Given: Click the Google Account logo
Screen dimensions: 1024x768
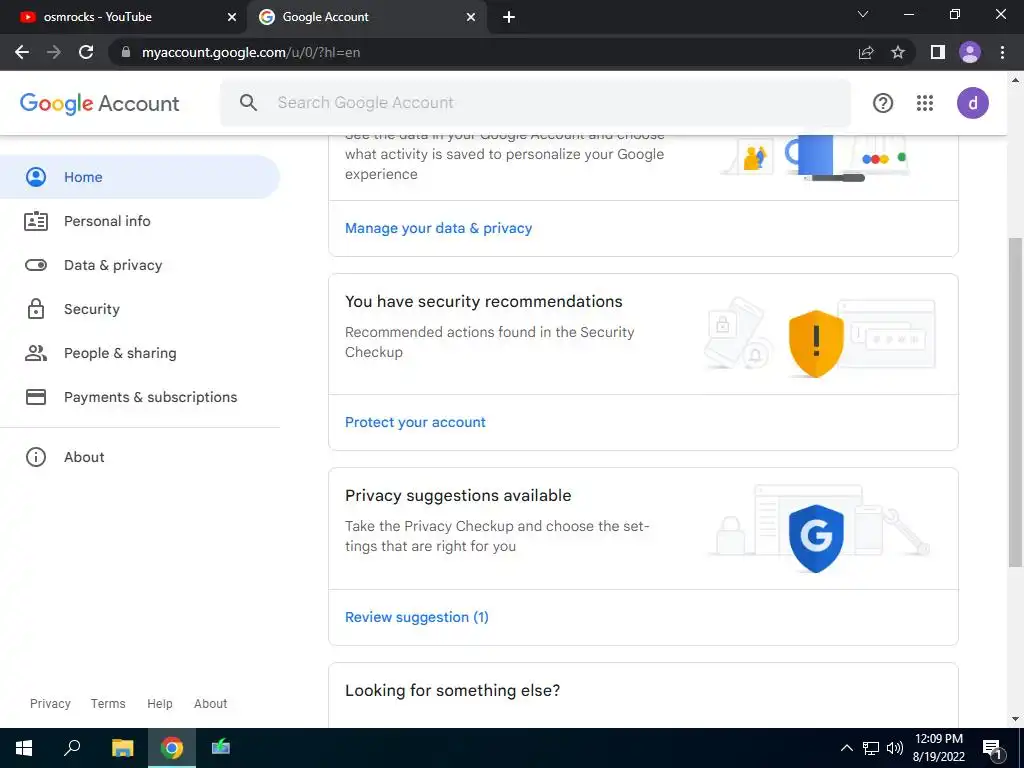Looking at the screenshot, I should tap(99, 103).
